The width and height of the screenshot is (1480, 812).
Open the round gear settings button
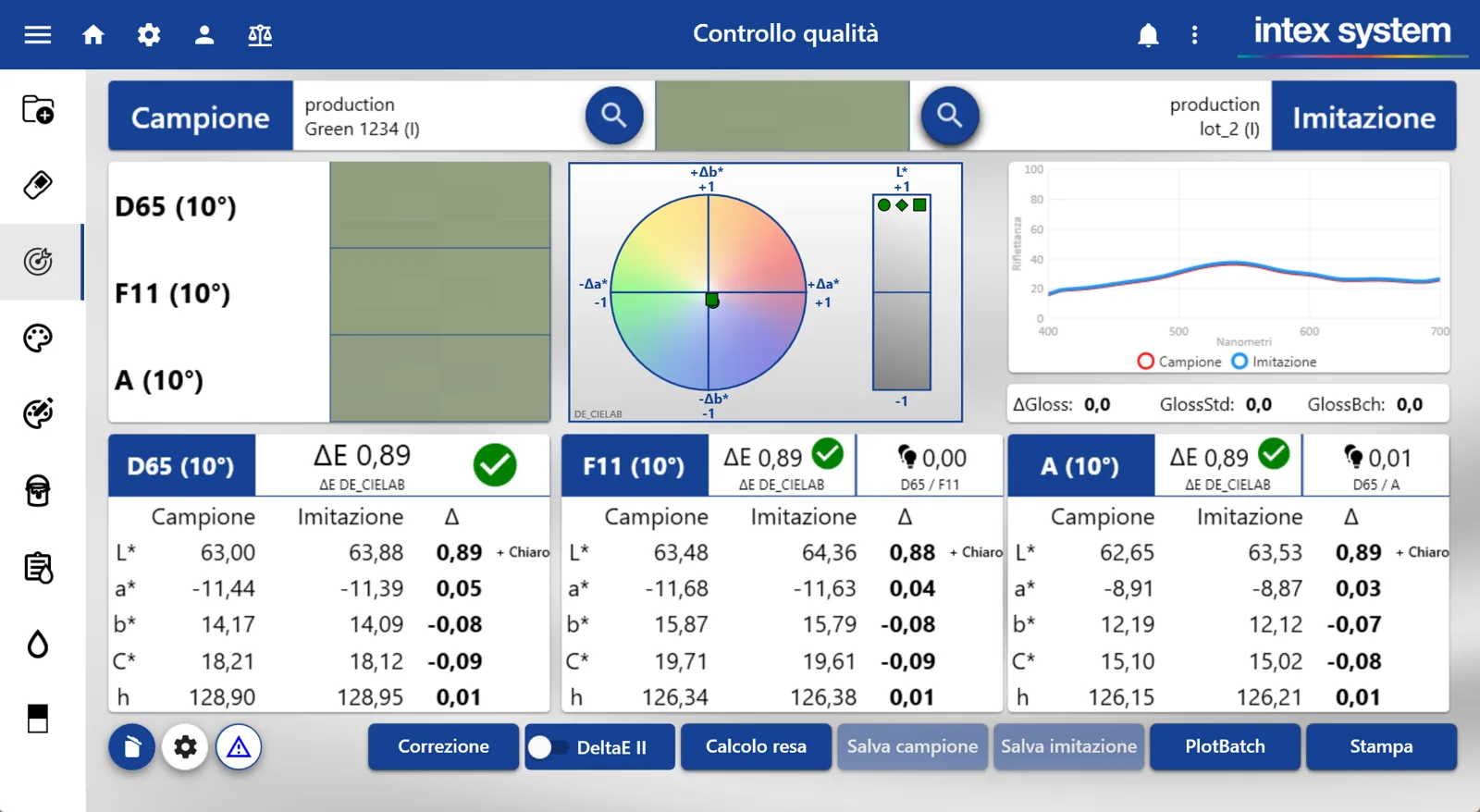pyautogui.click(x=185, y=746)
